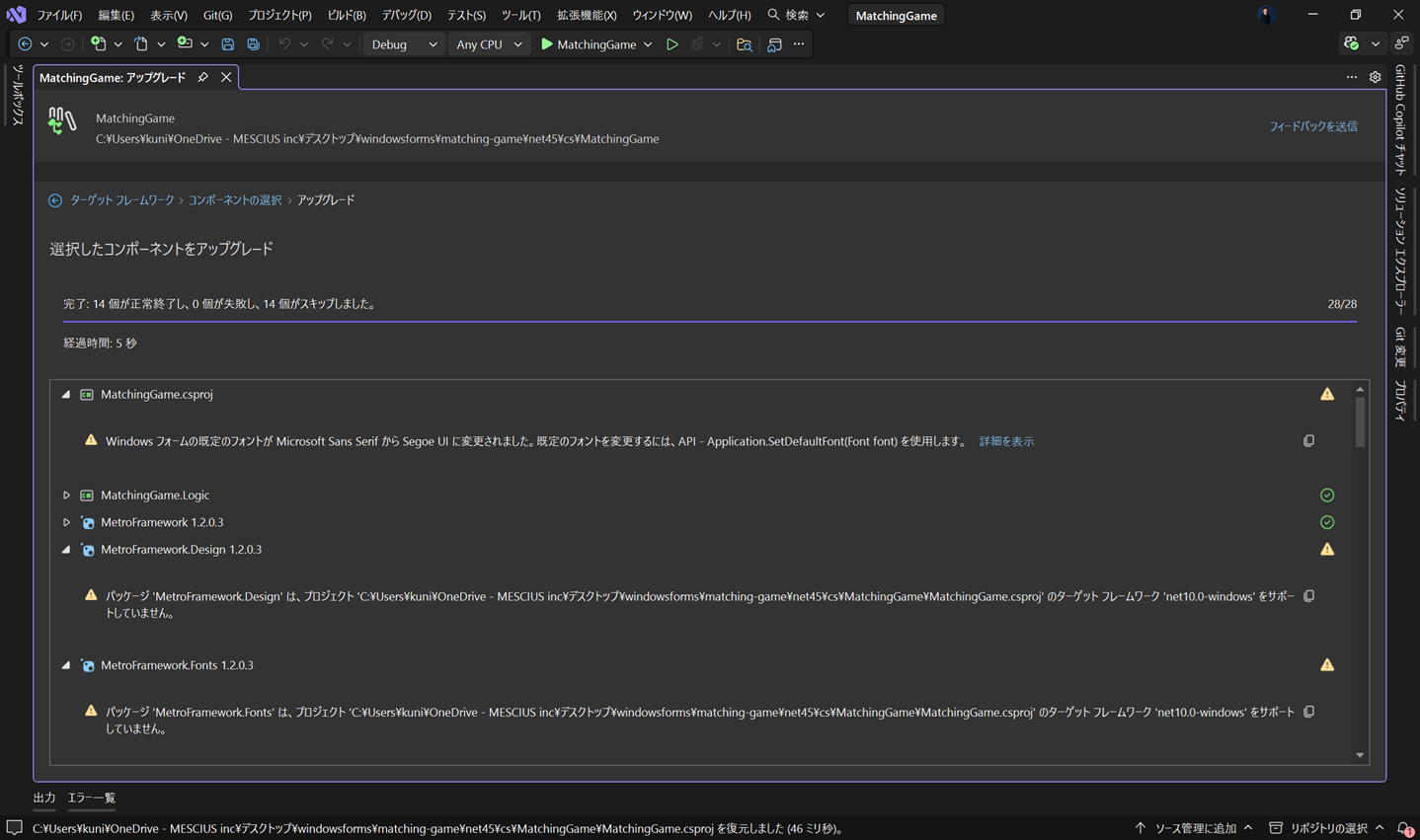Viewport: 1420px width, 840px height.
Task: Click back arrow beside ターゲット フレームワーク
Action: click(55, 200)
